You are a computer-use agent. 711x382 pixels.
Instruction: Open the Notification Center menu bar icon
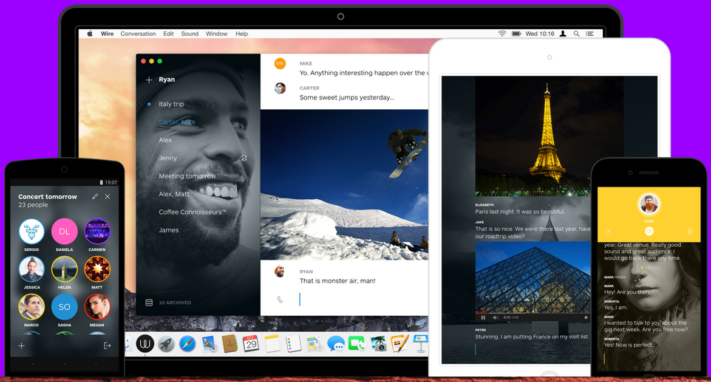click(x=589, y=34)
